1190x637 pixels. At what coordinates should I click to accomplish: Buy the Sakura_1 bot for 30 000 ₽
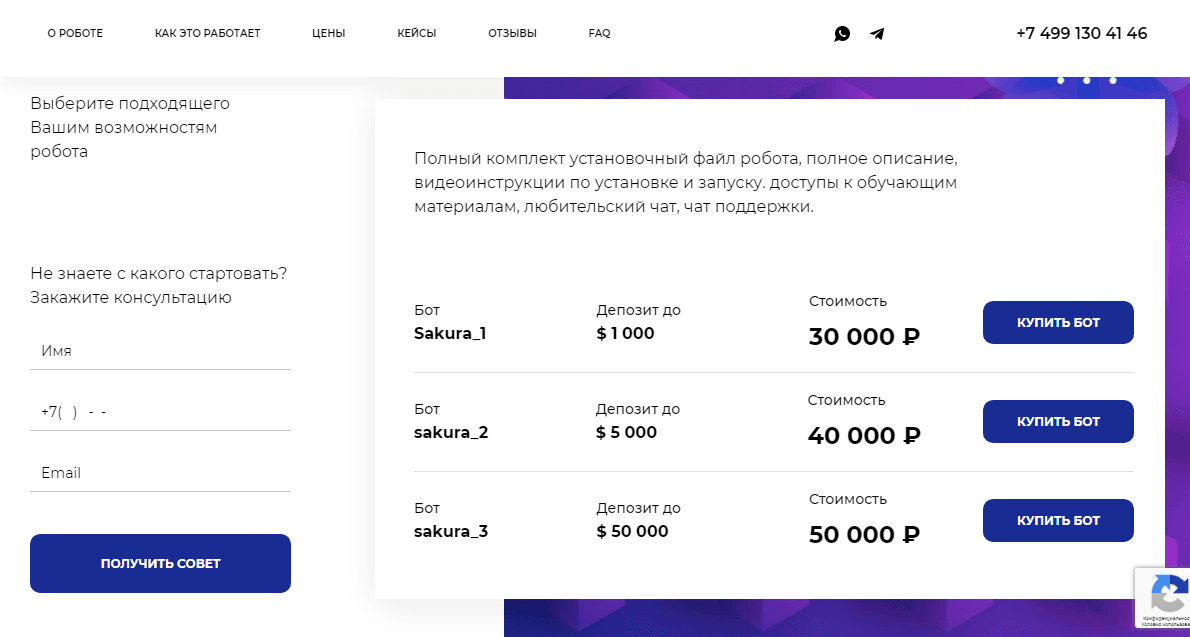1058,322
